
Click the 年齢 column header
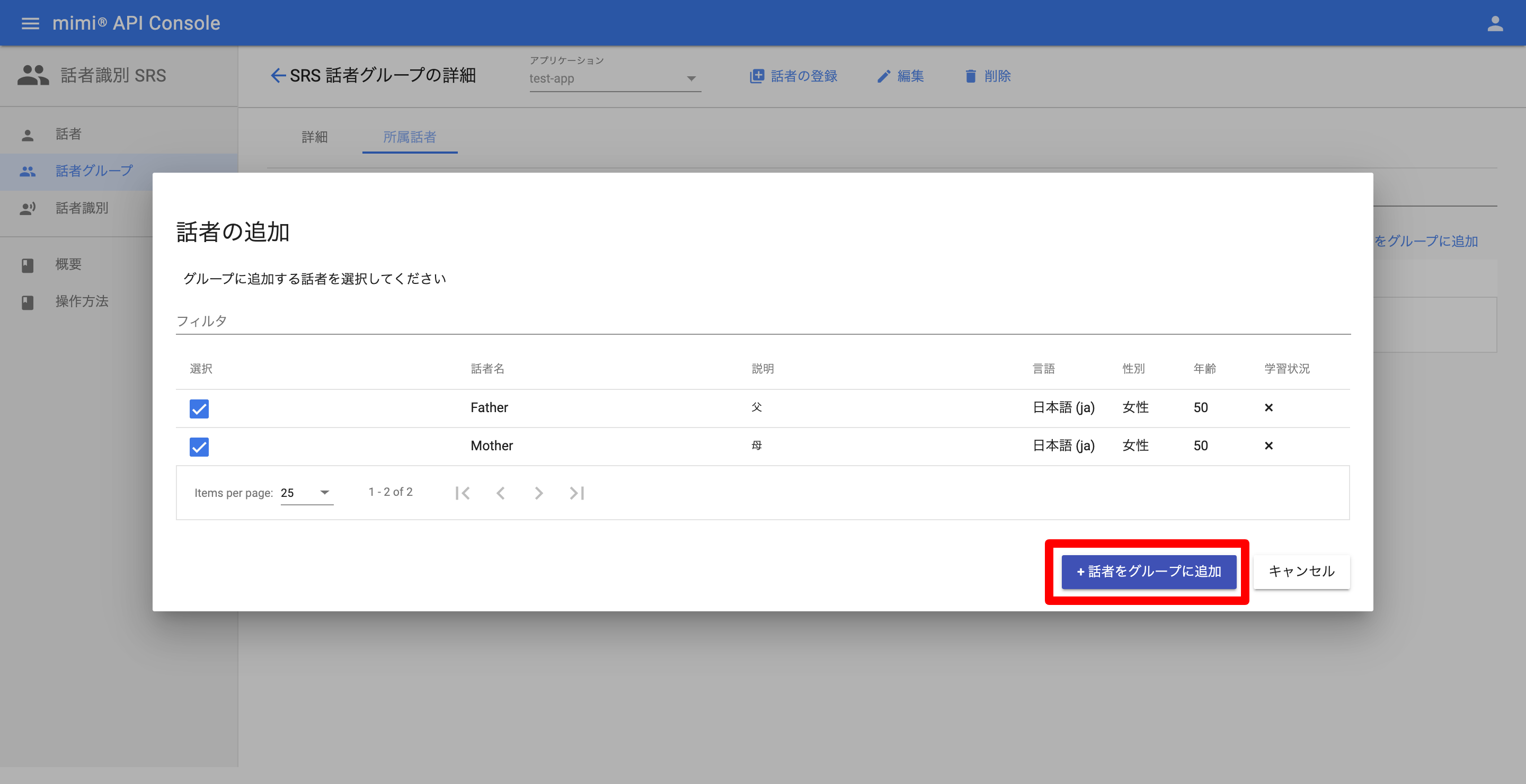coord(1205,368)
